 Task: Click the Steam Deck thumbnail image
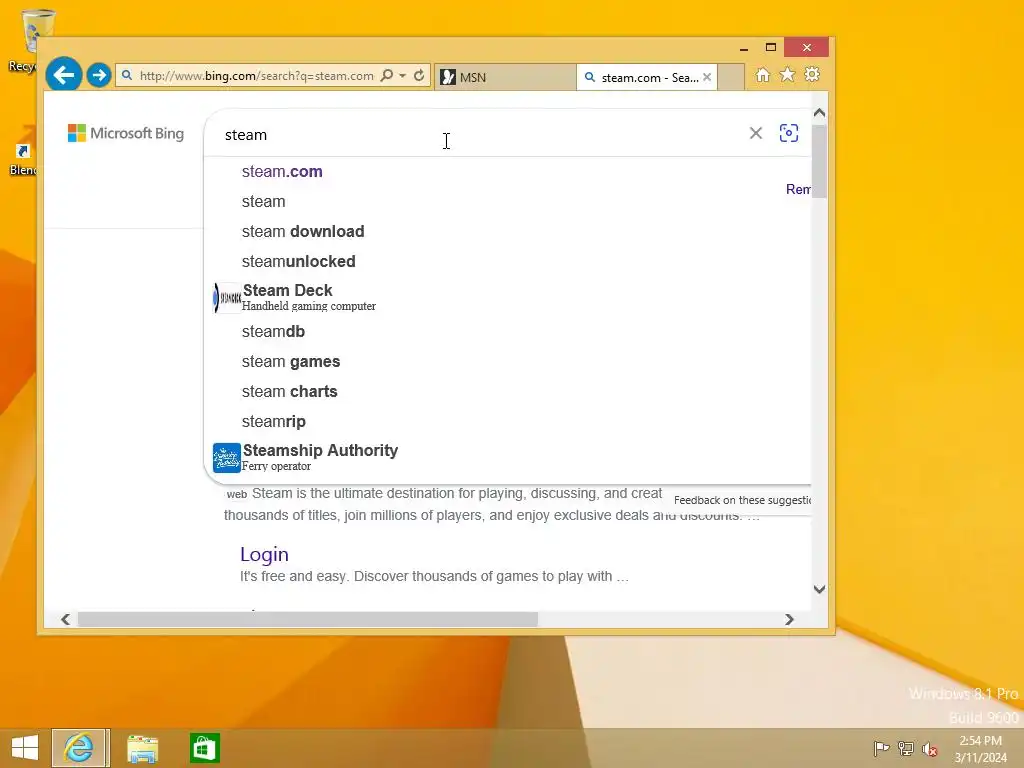tap(227, 298)
